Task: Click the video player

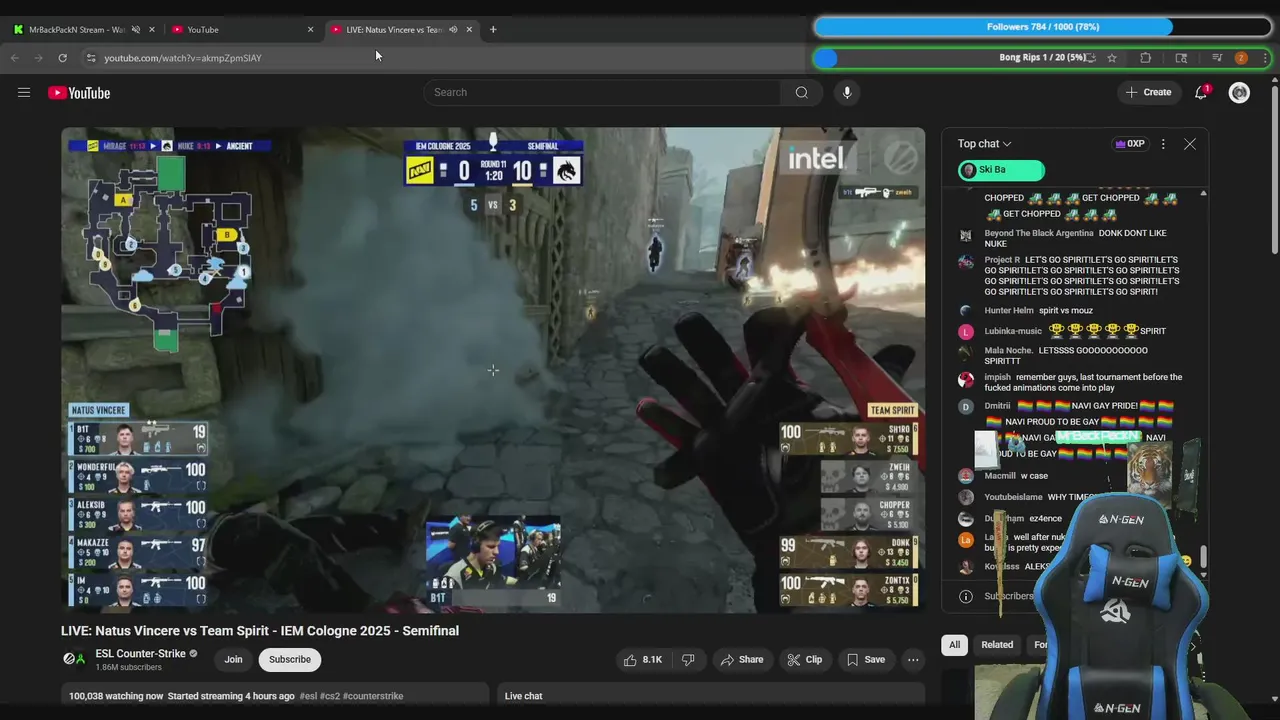Action: point(493,370)
